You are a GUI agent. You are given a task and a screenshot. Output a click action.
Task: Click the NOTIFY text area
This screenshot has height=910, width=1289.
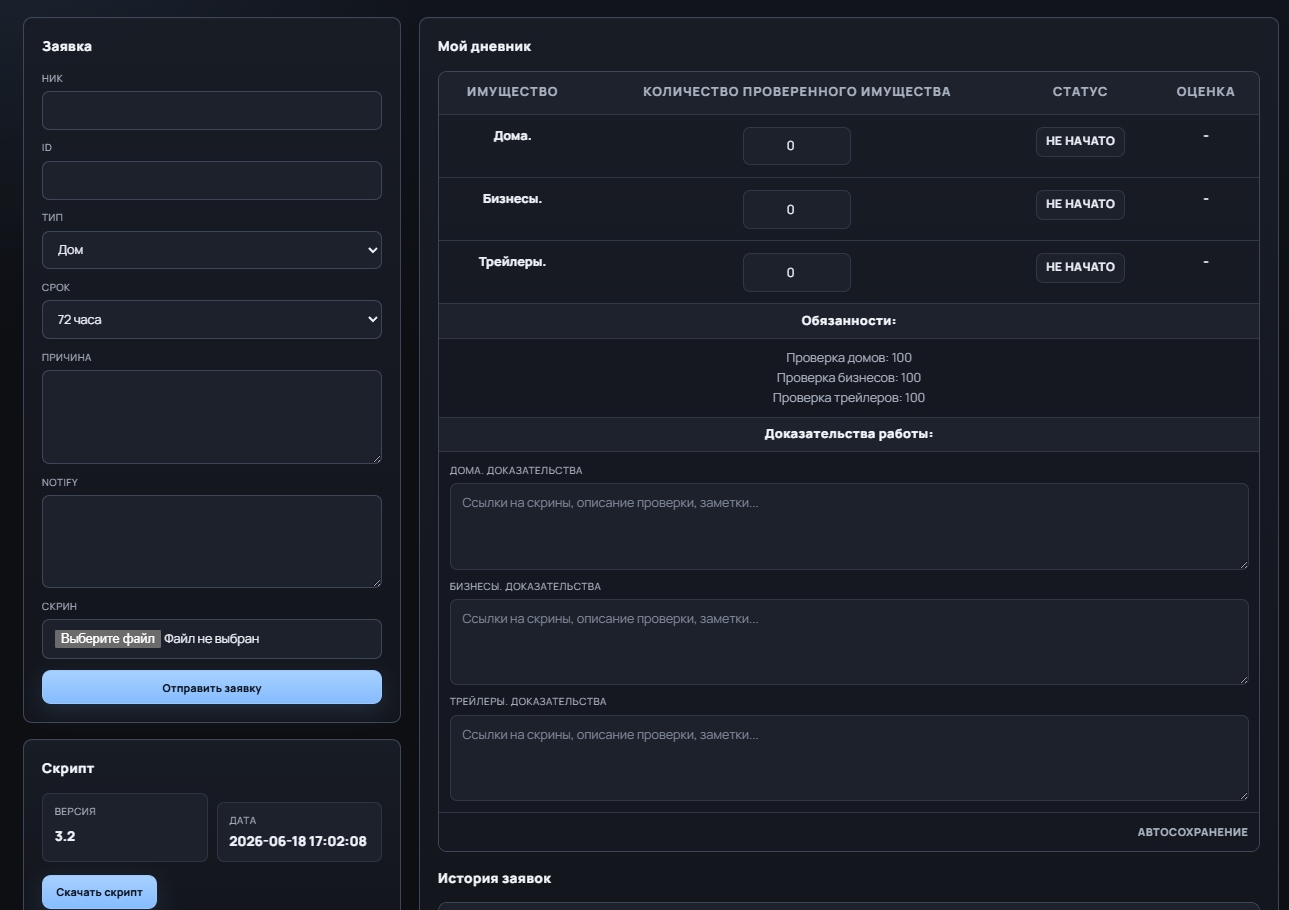pos(212,542)
